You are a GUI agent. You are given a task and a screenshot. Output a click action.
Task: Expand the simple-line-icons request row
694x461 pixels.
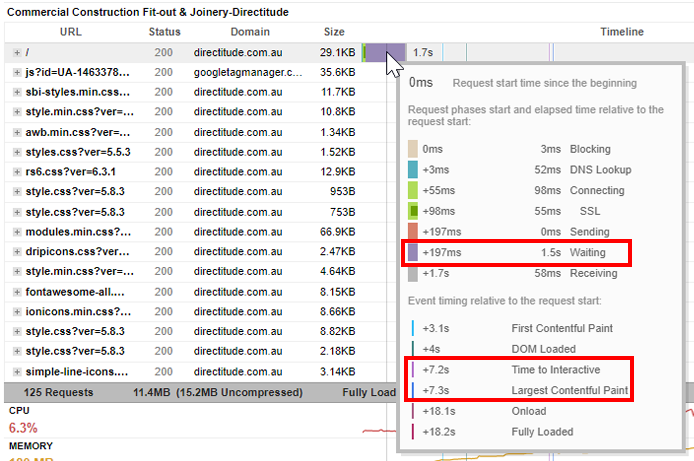coord(17,372)
